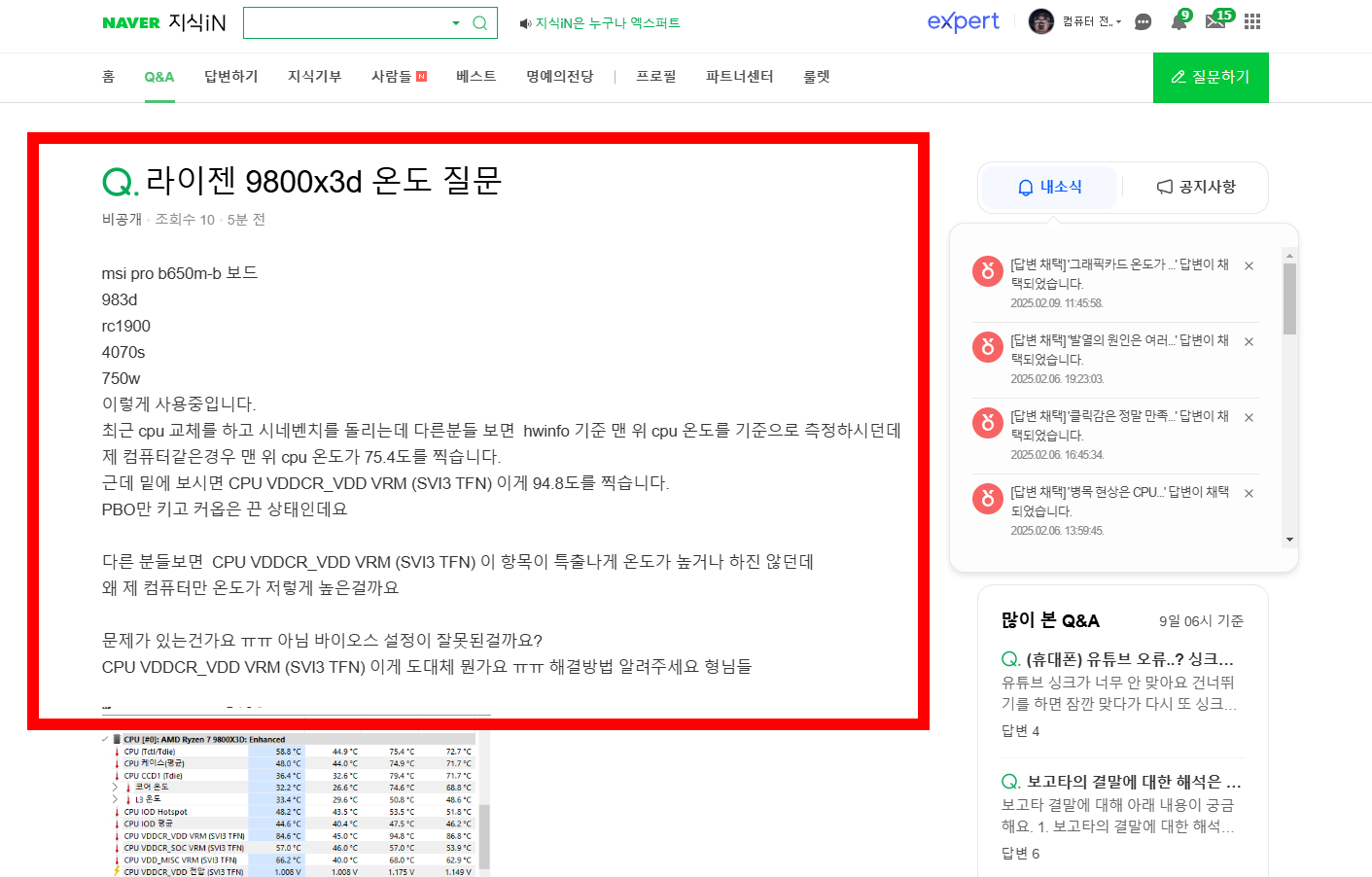Click the '라이젠 9800x3d 온도 질문' title
This screenshot has height=877, width=1372.
323,181
